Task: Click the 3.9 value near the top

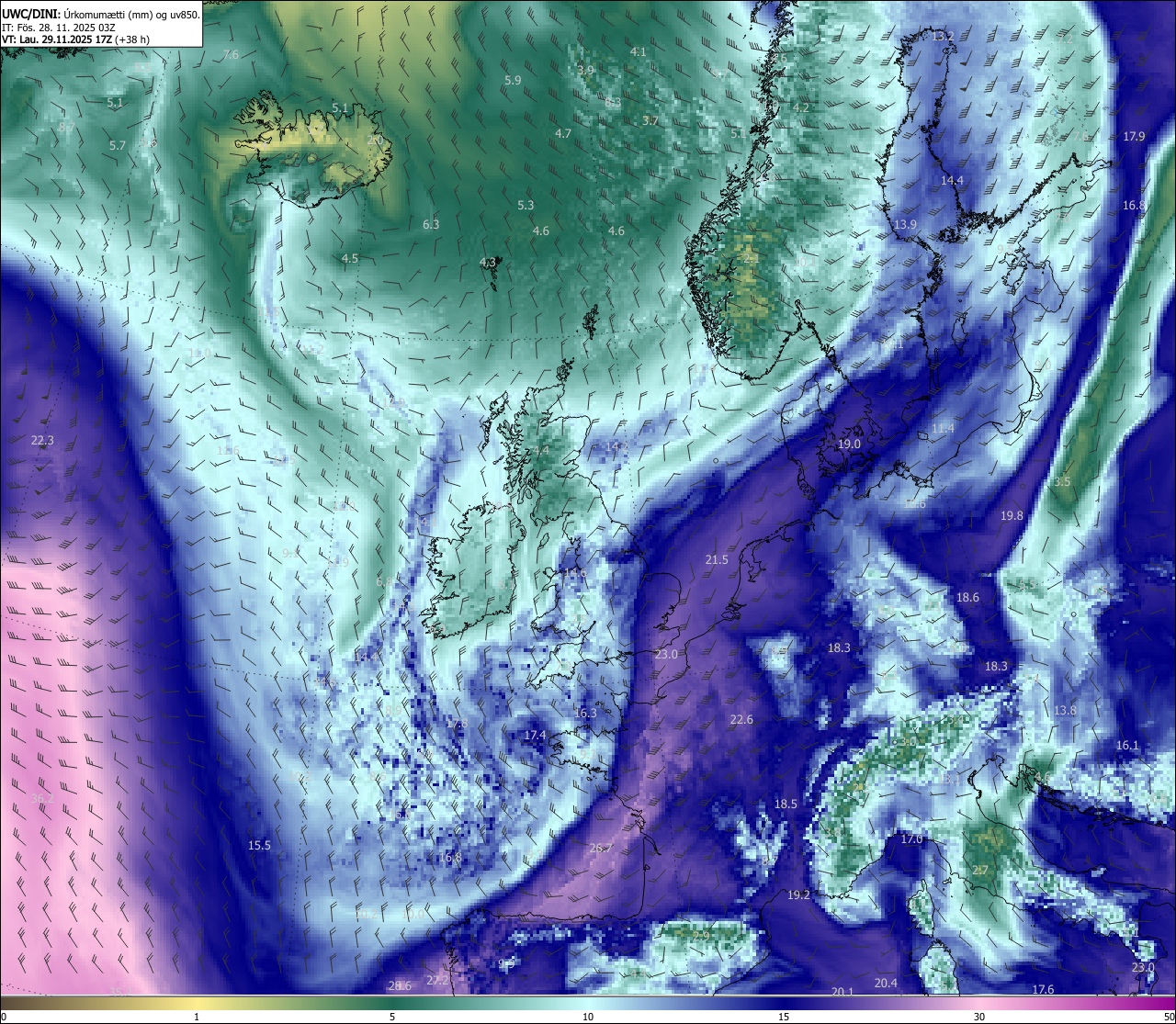Action: coord(585,71)
